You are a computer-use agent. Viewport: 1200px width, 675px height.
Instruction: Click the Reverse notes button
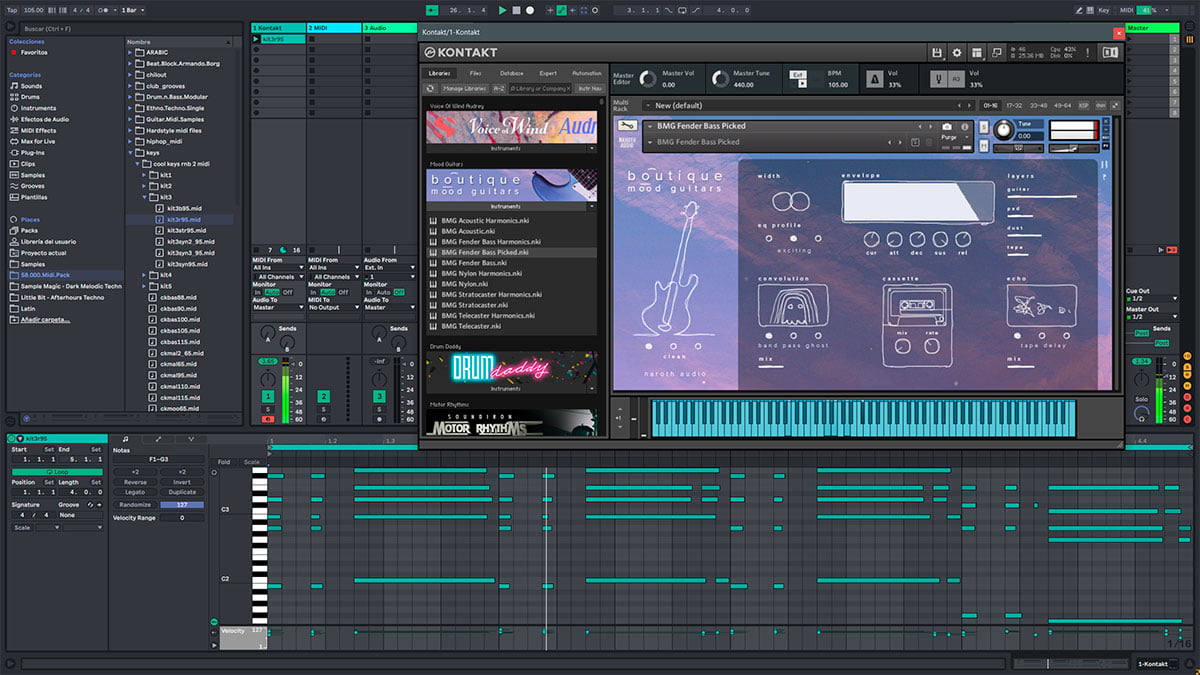[135, 482]
